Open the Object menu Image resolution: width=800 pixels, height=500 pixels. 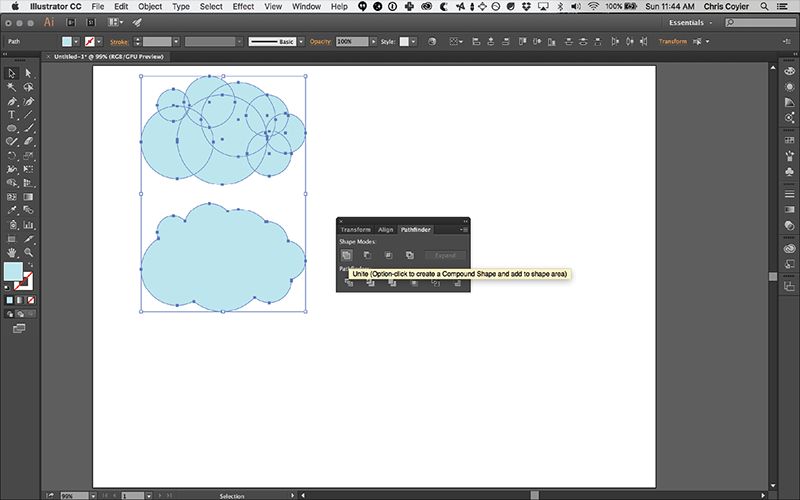pos(149,6)
